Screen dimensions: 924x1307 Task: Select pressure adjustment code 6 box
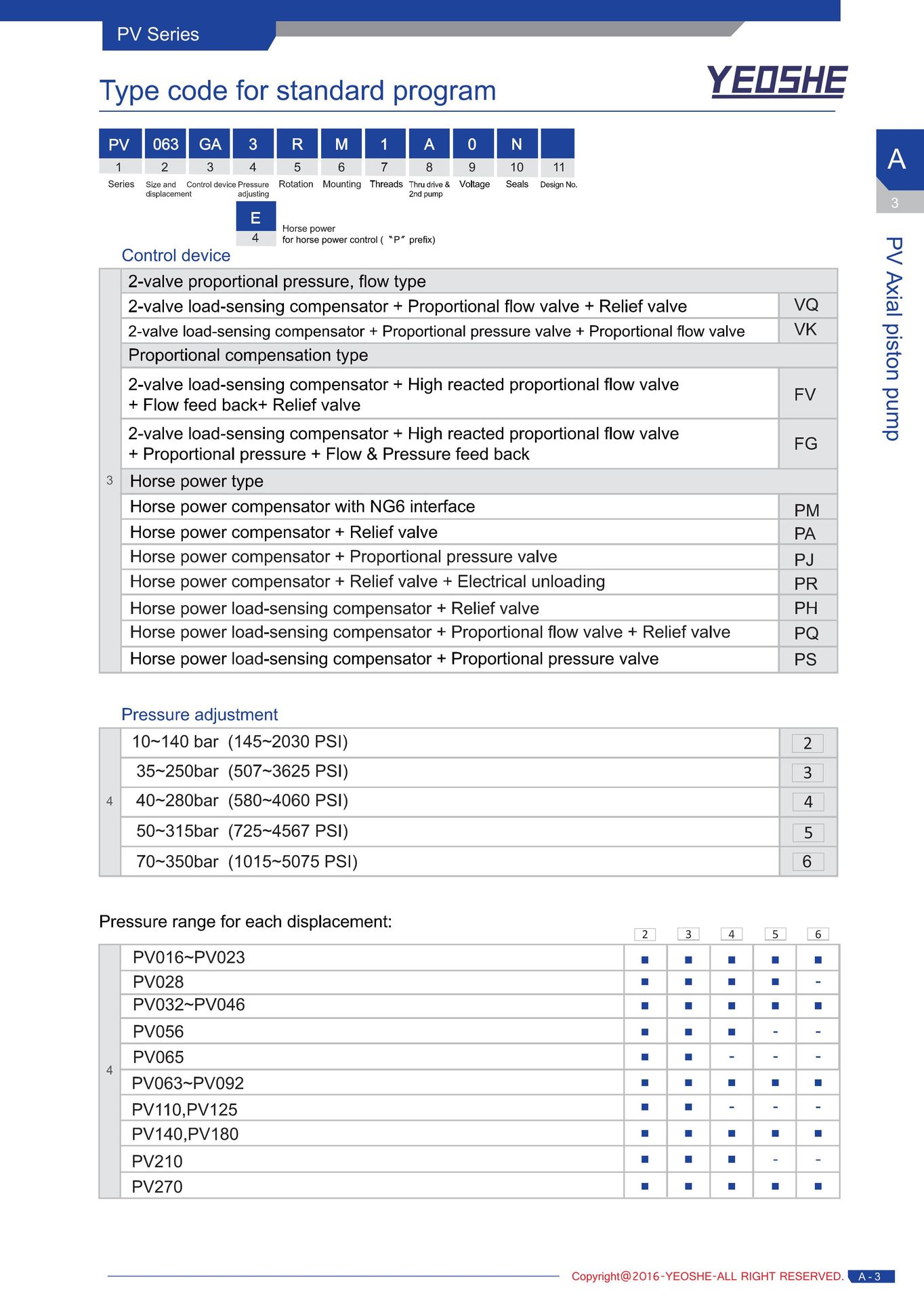807,862
